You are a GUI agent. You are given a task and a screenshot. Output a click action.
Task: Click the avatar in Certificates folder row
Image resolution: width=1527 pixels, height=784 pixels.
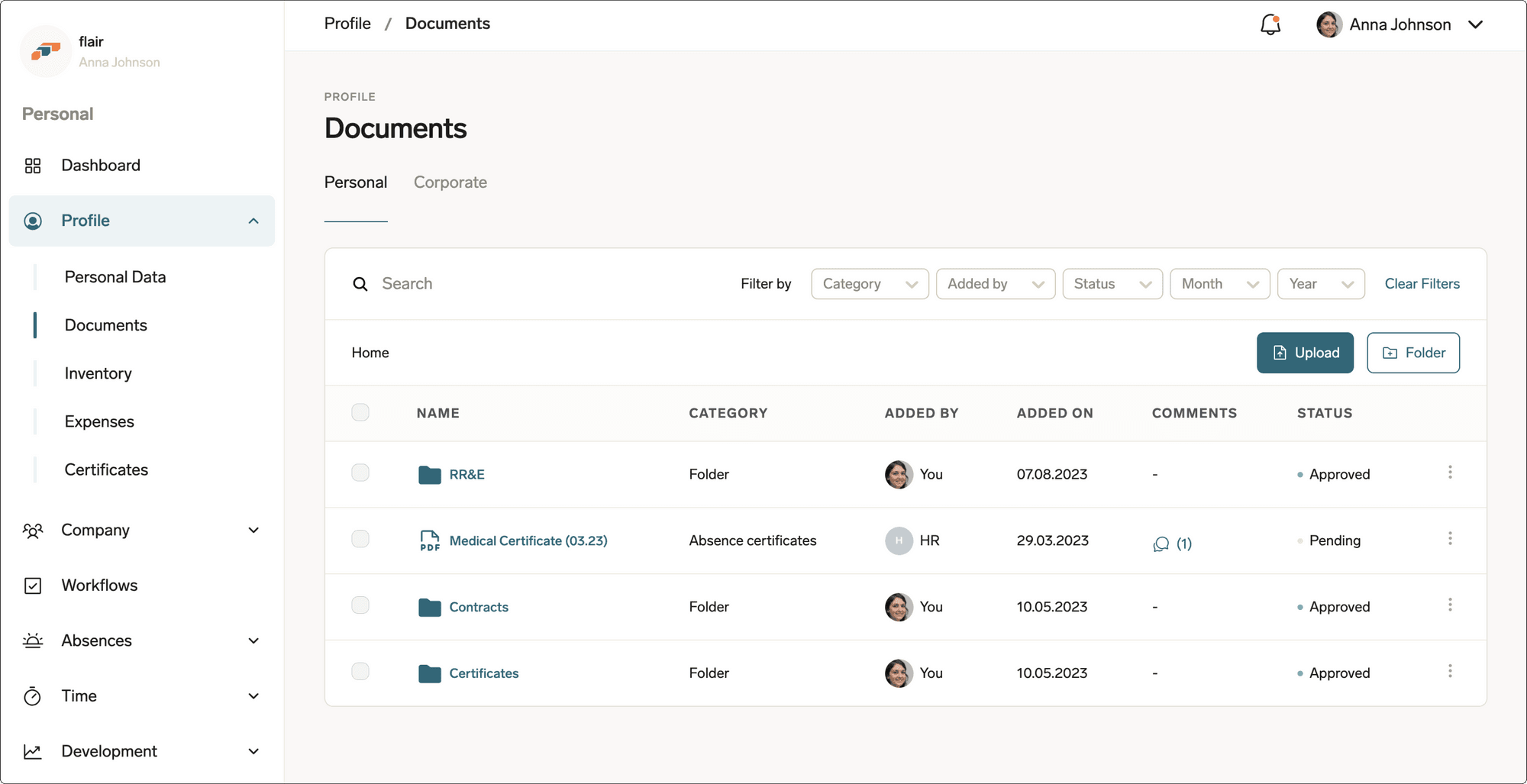[x=899, y=673]
